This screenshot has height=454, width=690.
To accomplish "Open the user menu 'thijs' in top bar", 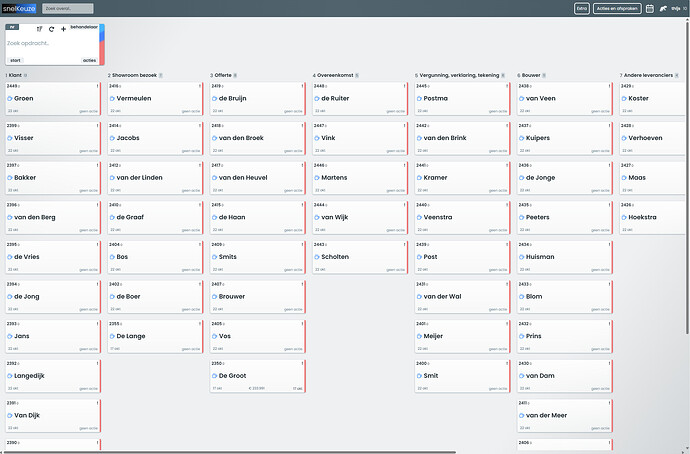I will click(x=676, y=8).
